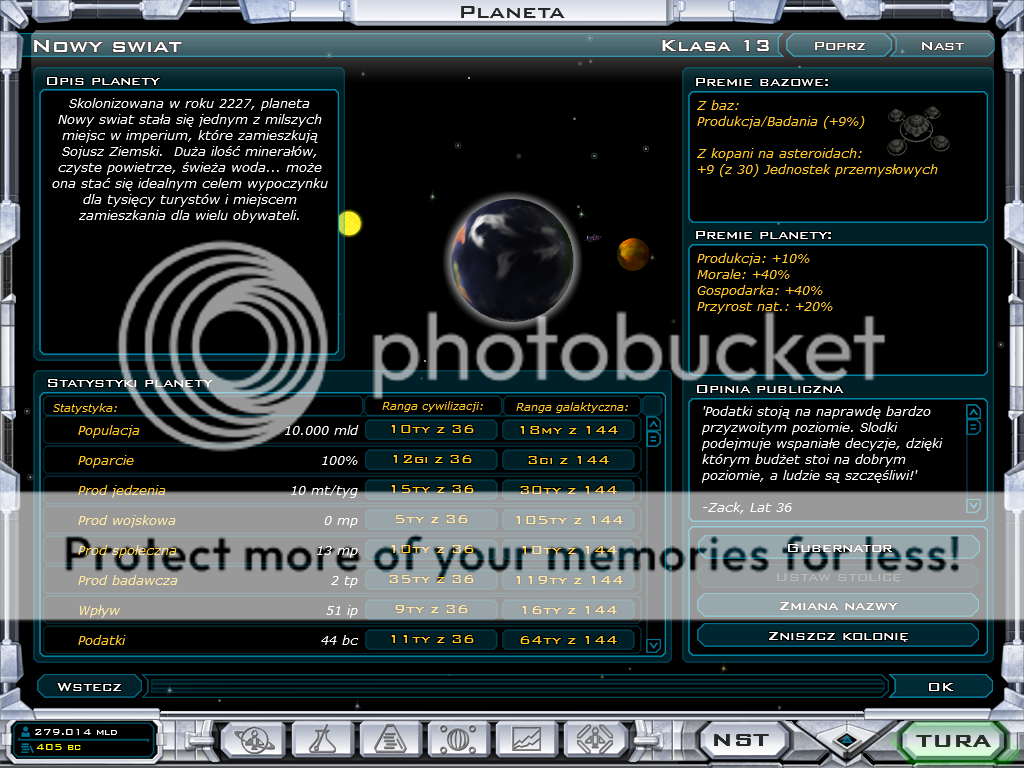Click the yellow sun in planet view
This screenshot has height=768, width=1024.
coord(350,223)
